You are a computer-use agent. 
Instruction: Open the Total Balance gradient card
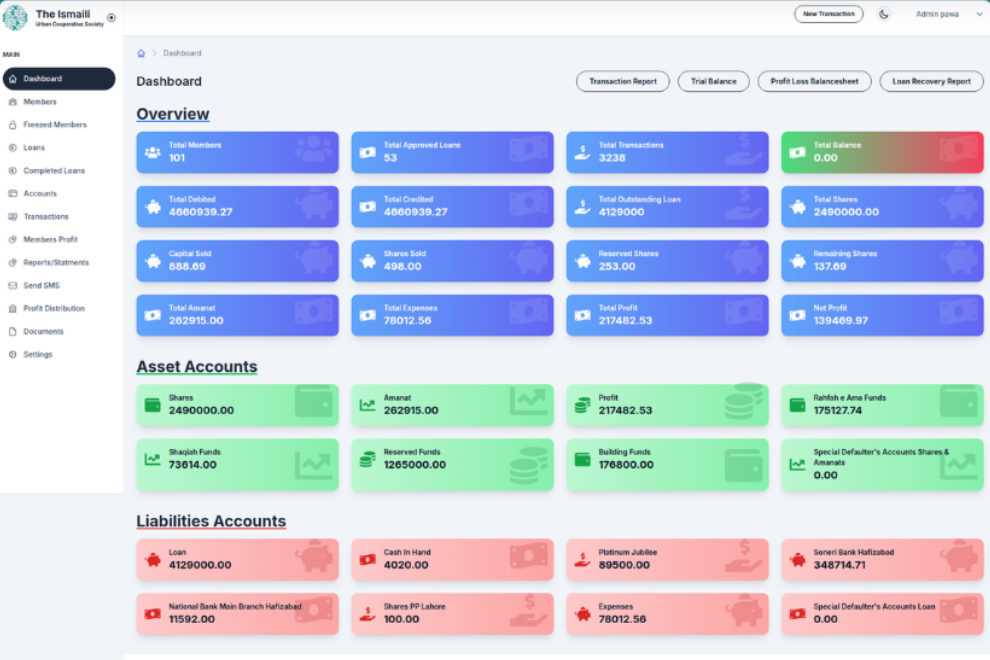pos(882,152)
